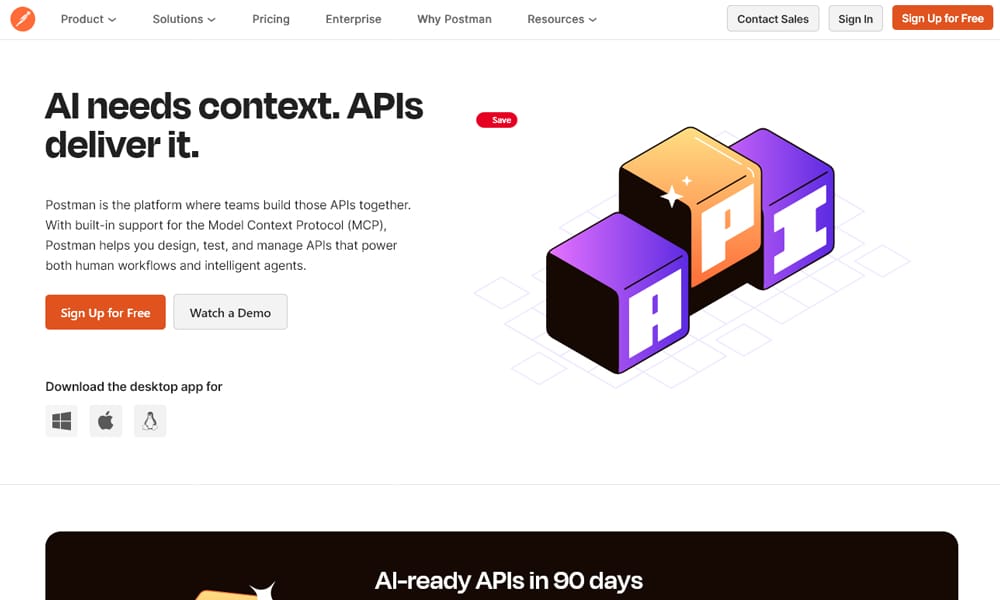
Task: Select Why Postman in the navigation
Action: (454, 19)
